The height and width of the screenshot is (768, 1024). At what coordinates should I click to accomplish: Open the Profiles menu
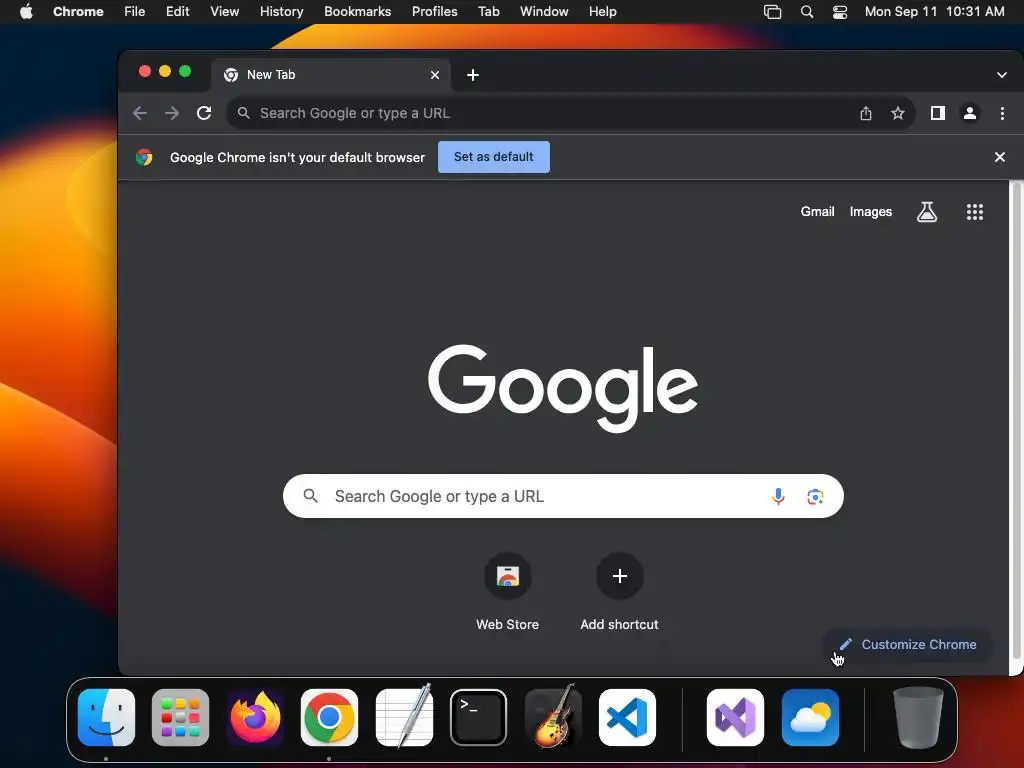click(x=434, y=11)
